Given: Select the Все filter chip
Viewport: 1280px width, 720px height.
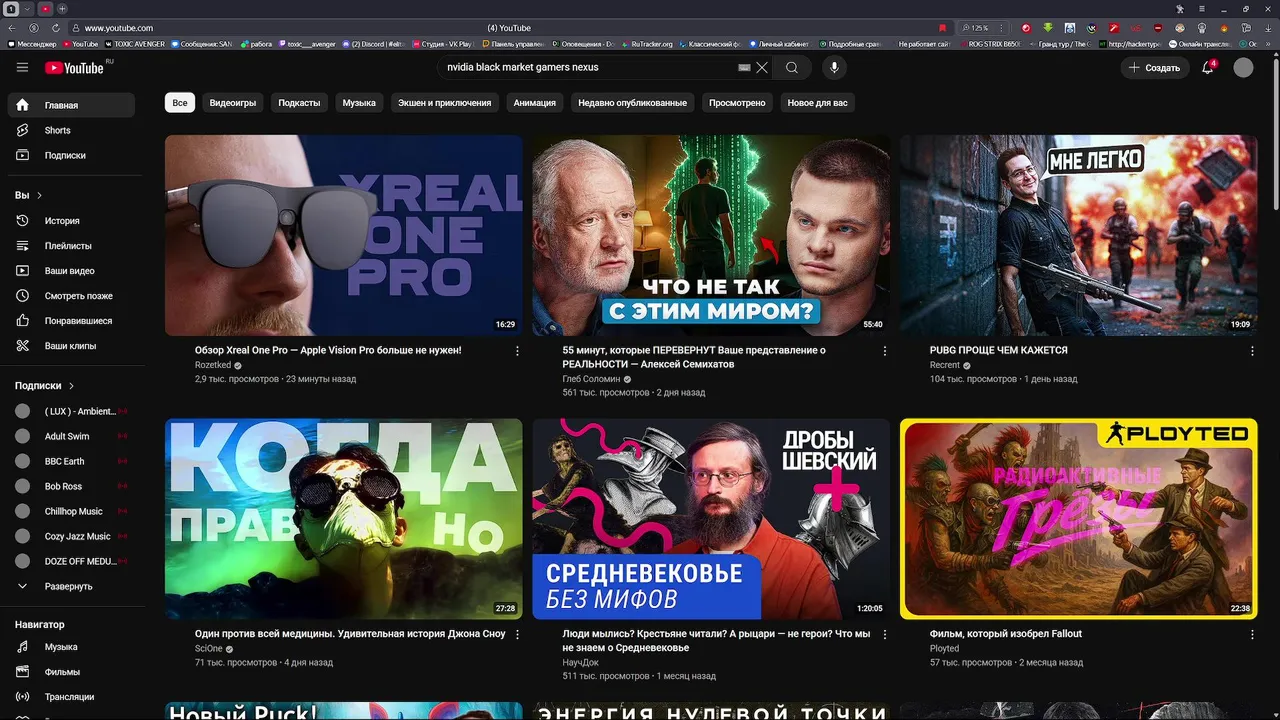Looking at the screenshot, I should [x=180, y=102].
